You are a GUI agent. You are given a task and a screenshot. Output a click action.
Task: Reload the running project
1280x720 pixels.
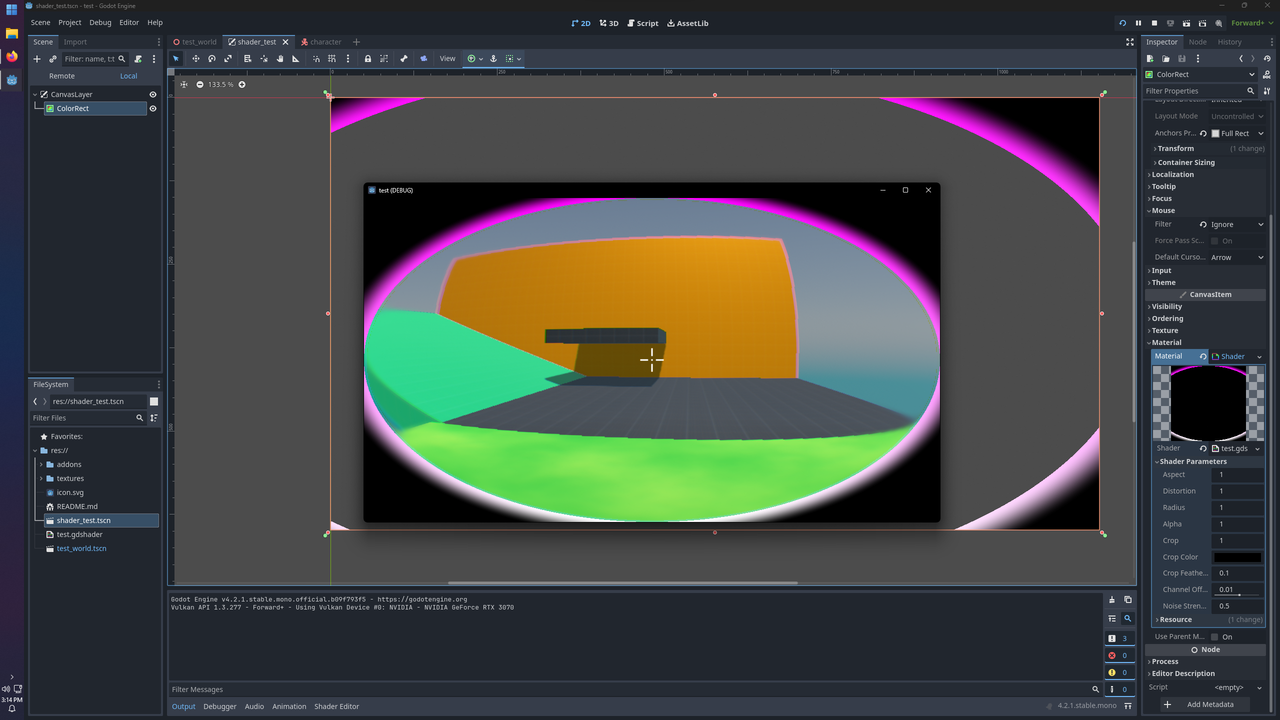[x=1122, y=23]
